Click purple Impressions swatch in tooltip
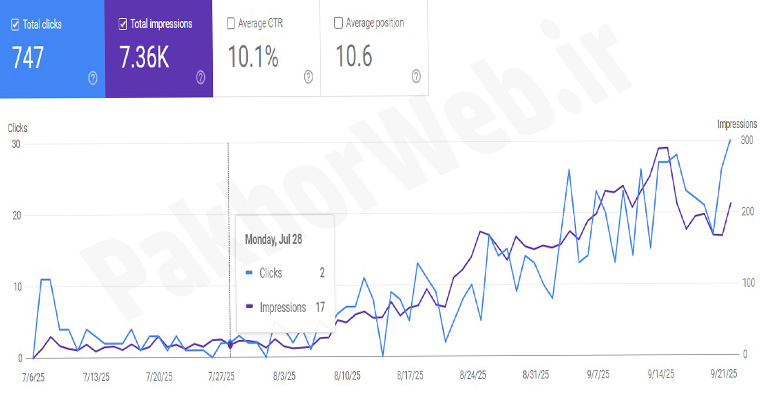This screenshot has width=760, height=400. pyautogui.click(x=249, y=307)
